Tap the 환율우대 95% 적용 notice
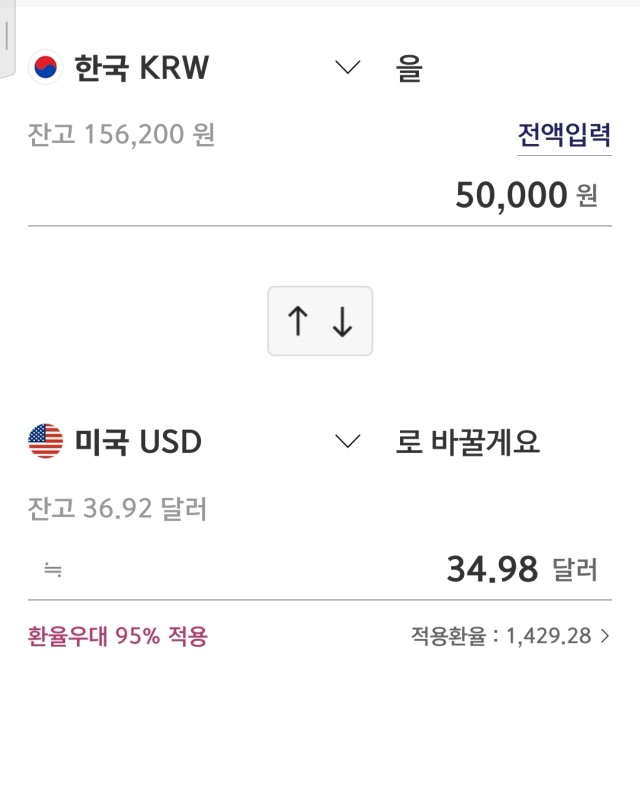 tap(117, 636)
